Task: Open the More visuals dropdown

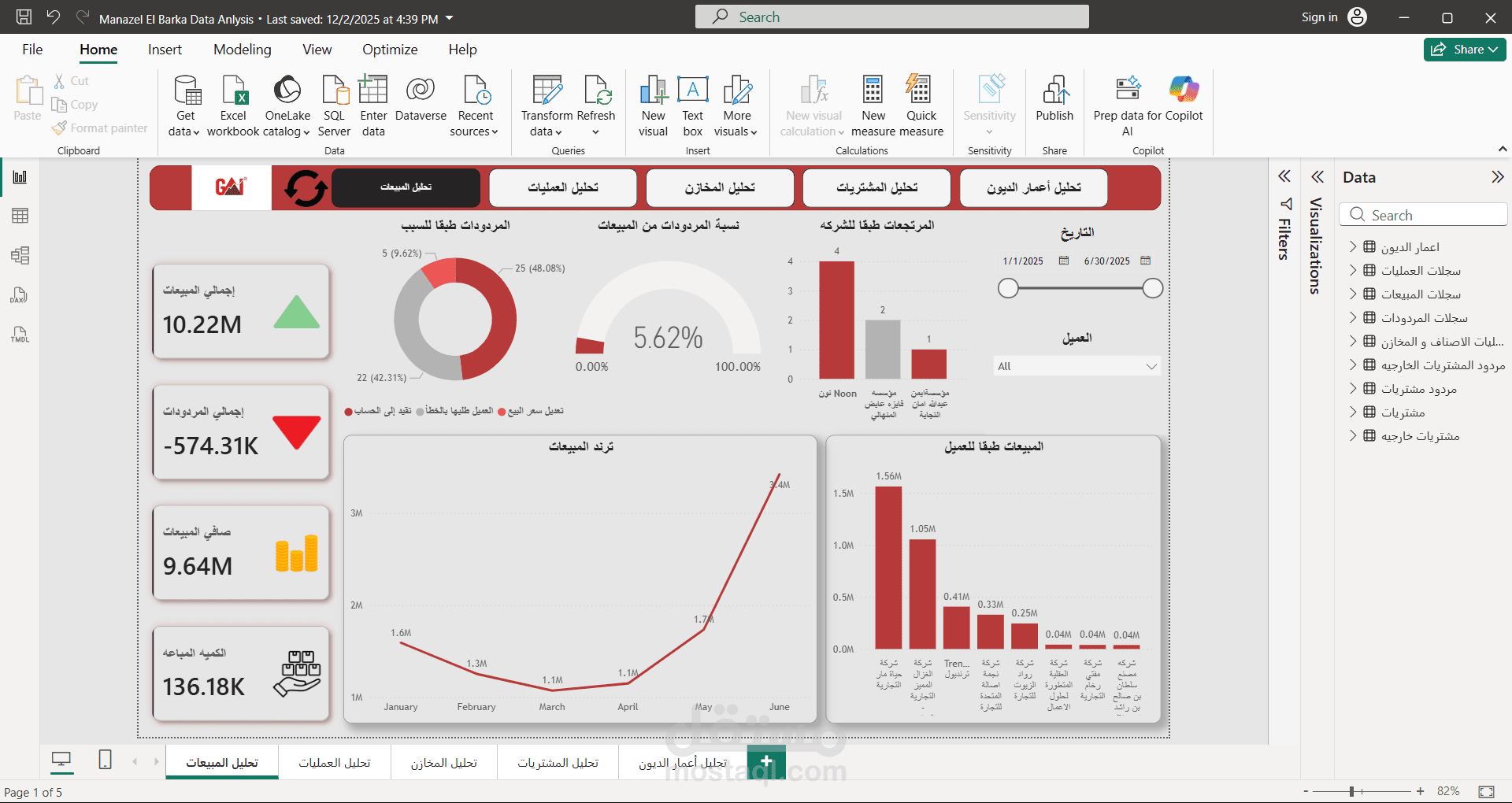Action: pyautogui.click(x=736, y=105)
